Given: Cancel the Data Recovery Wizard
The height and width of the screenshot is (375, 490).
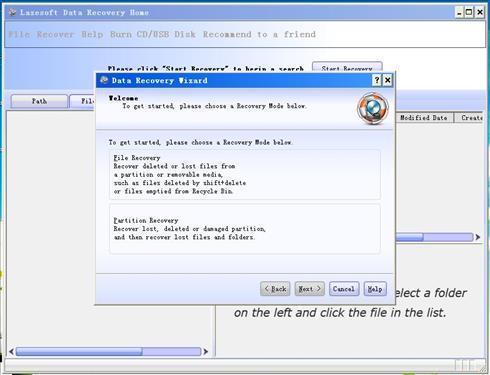Looking at the screenshot, I should (344, 289).
